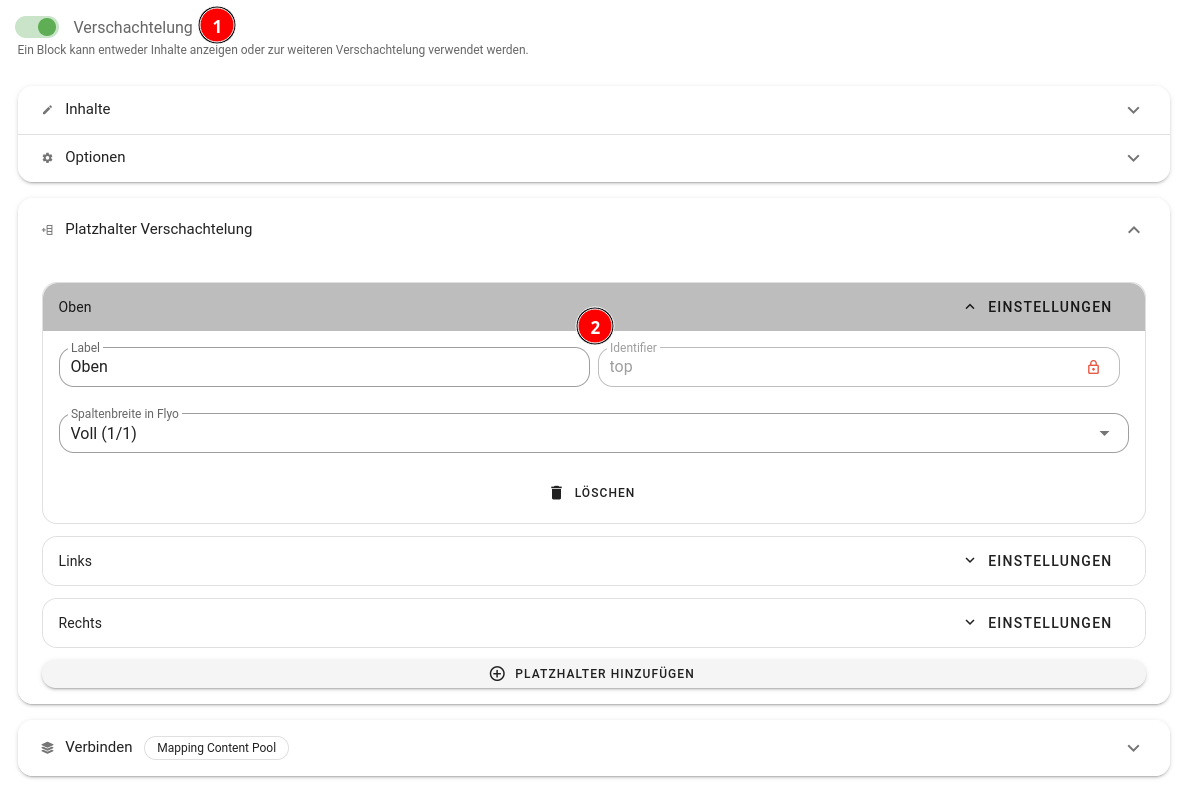The height and width of the screenshot is (790, 1185).
Task: Click the layers icon beside Verbinden
Action: point(47,748)
